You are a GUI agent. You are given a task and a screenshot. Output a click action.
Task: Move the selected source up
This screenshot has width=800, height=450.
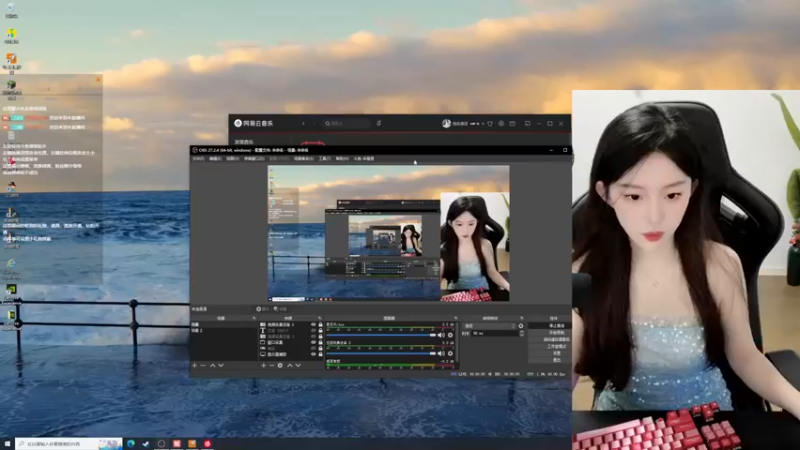pos(290,365)
